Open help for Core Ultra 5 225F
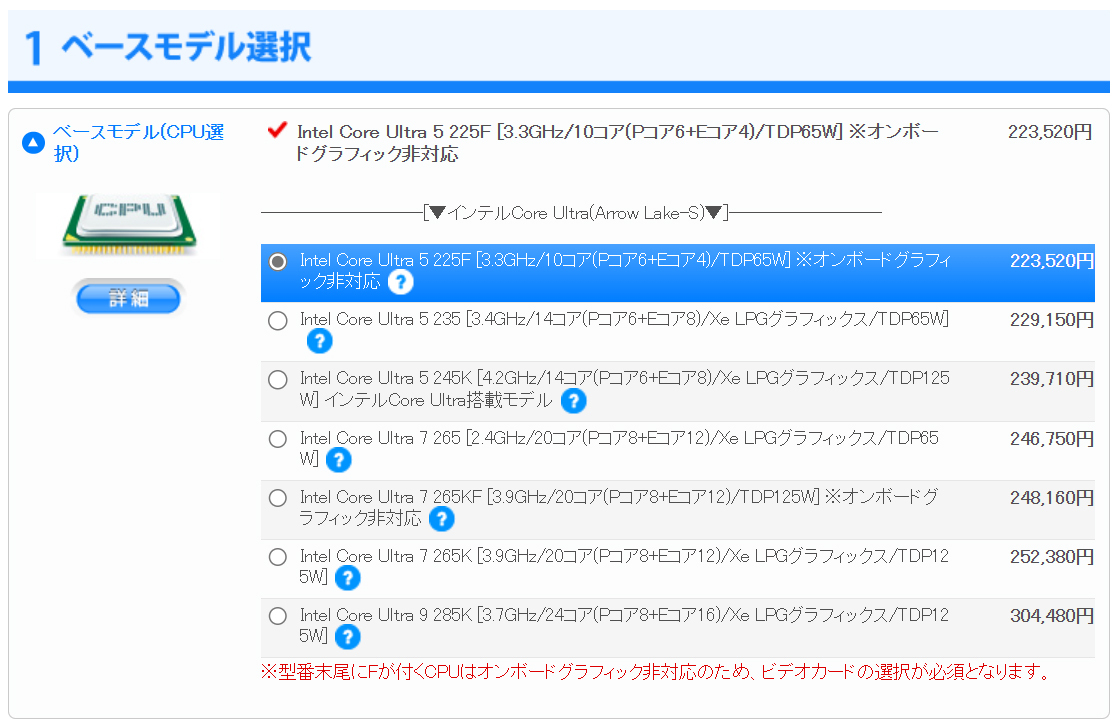Viewport: 1115px width, 726px height. tap(400, 282)
